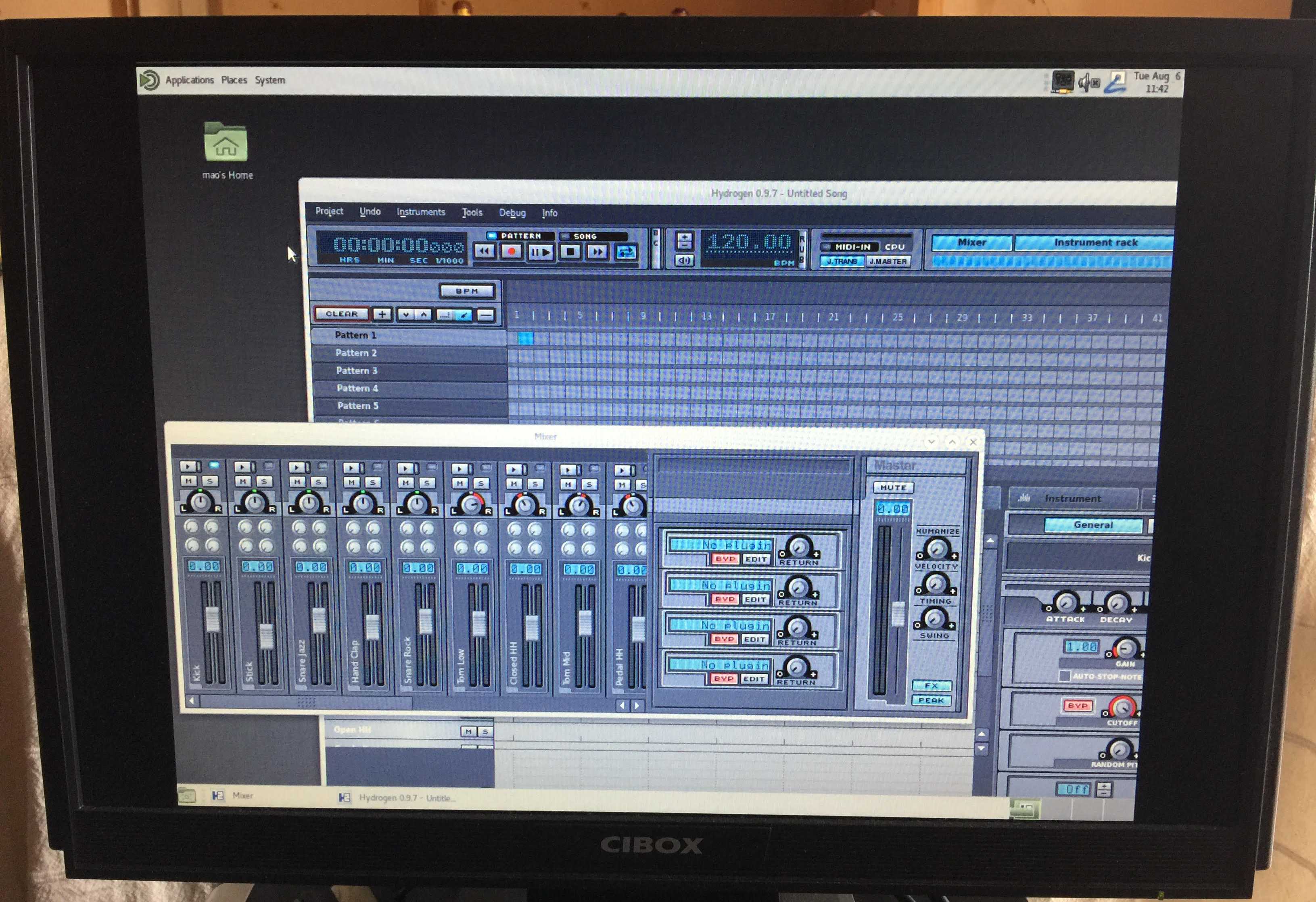The width and height of the screenshot is (1316, 902).
Task: Toggle the loop song button
Action: (x=626, y=252)
